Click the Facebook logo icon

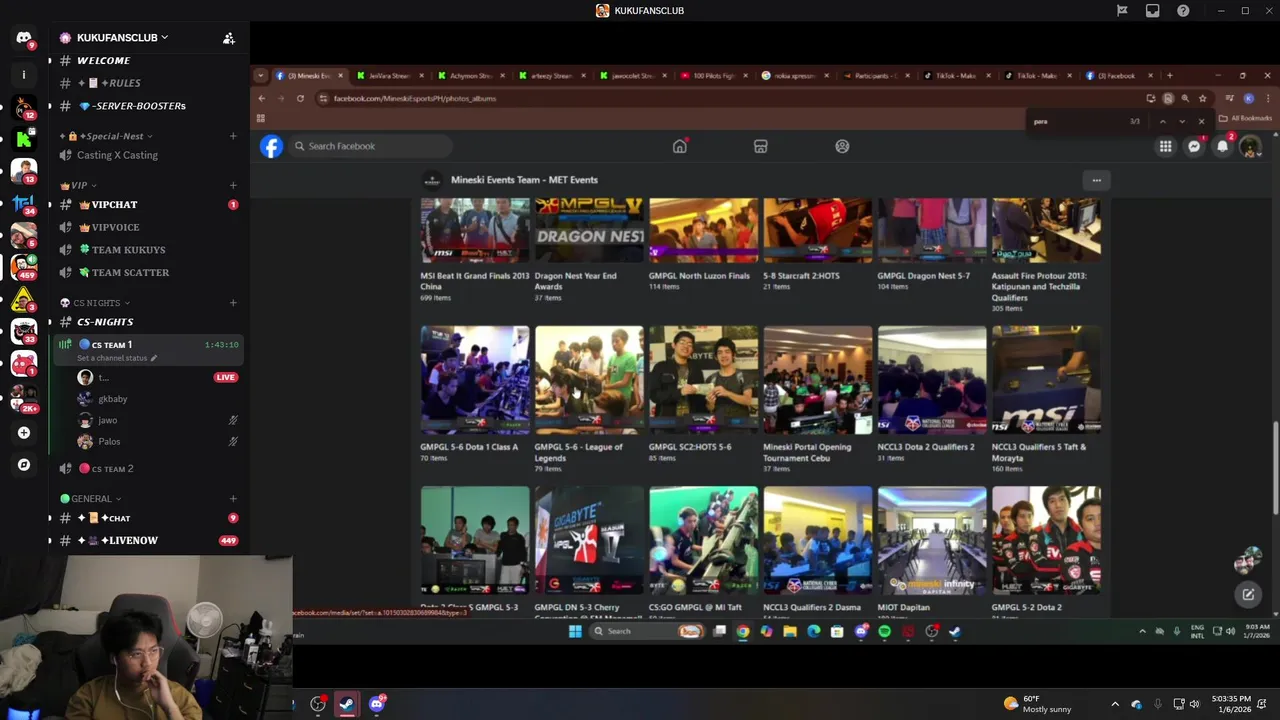[x=271, y=146]
